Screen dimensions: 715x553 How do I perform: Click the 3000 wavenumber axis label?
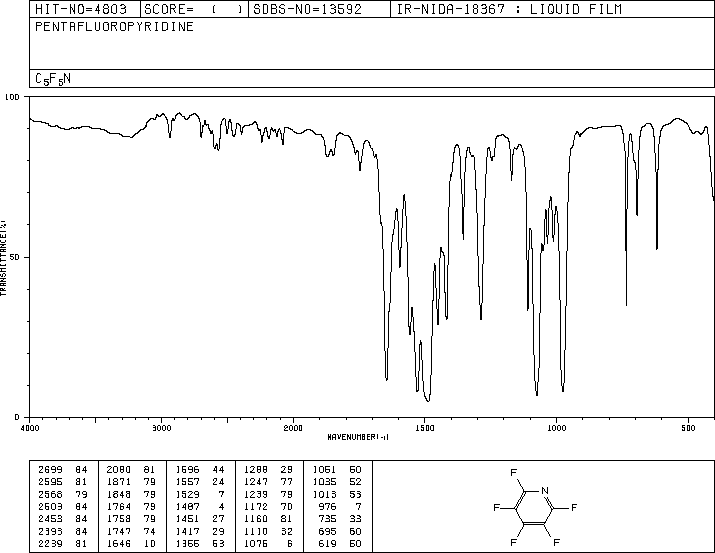coord(161,428)
